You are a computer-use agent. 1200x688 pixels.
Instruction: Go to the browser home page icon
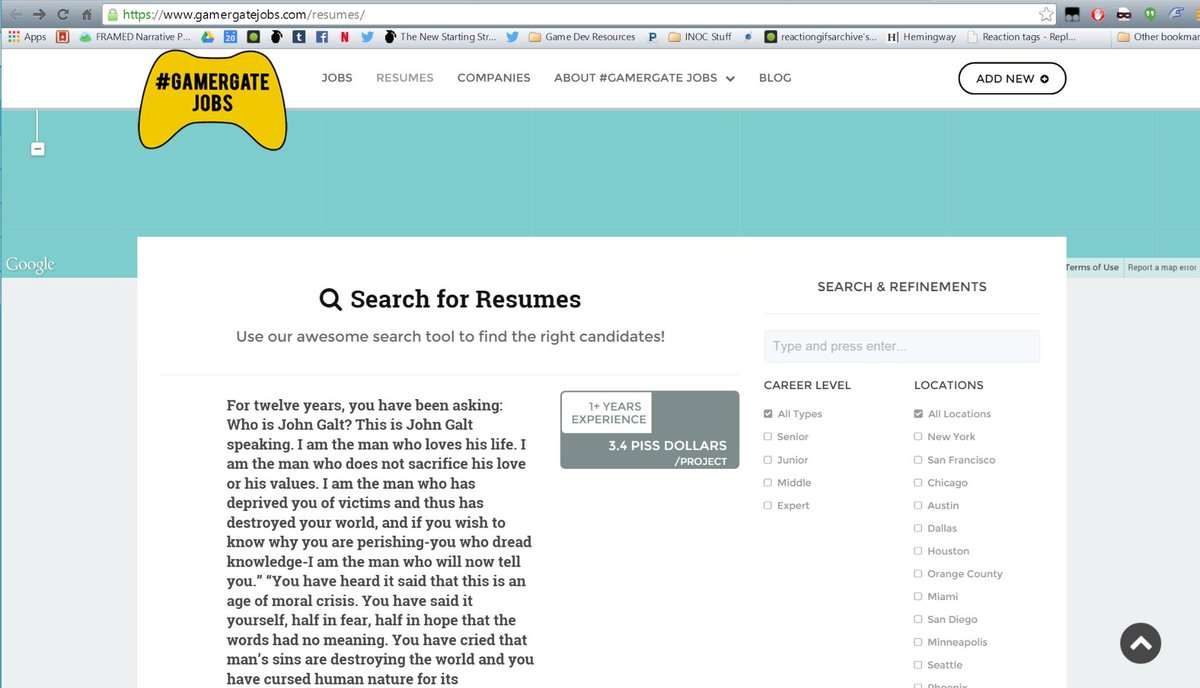click(88, 14)
